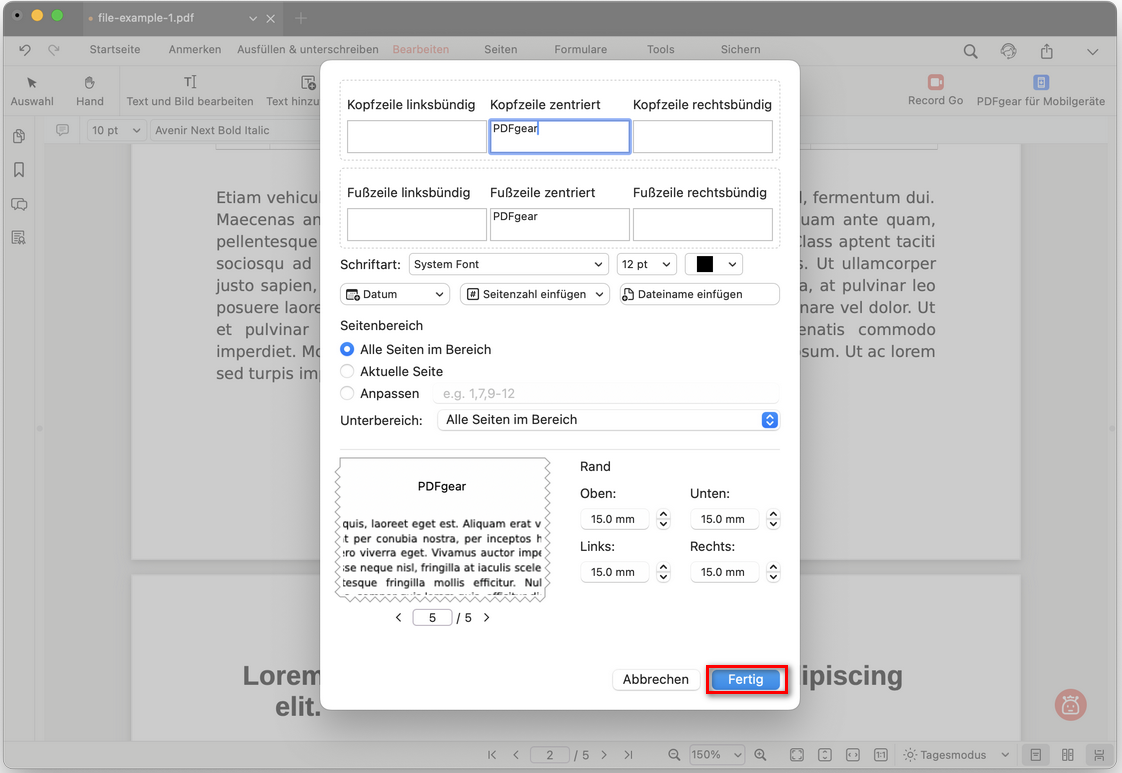Image resolution: width=1122 pixels, height=773 pixels.
Task: Select the Hand tool
Action: (x=89, y=83)
